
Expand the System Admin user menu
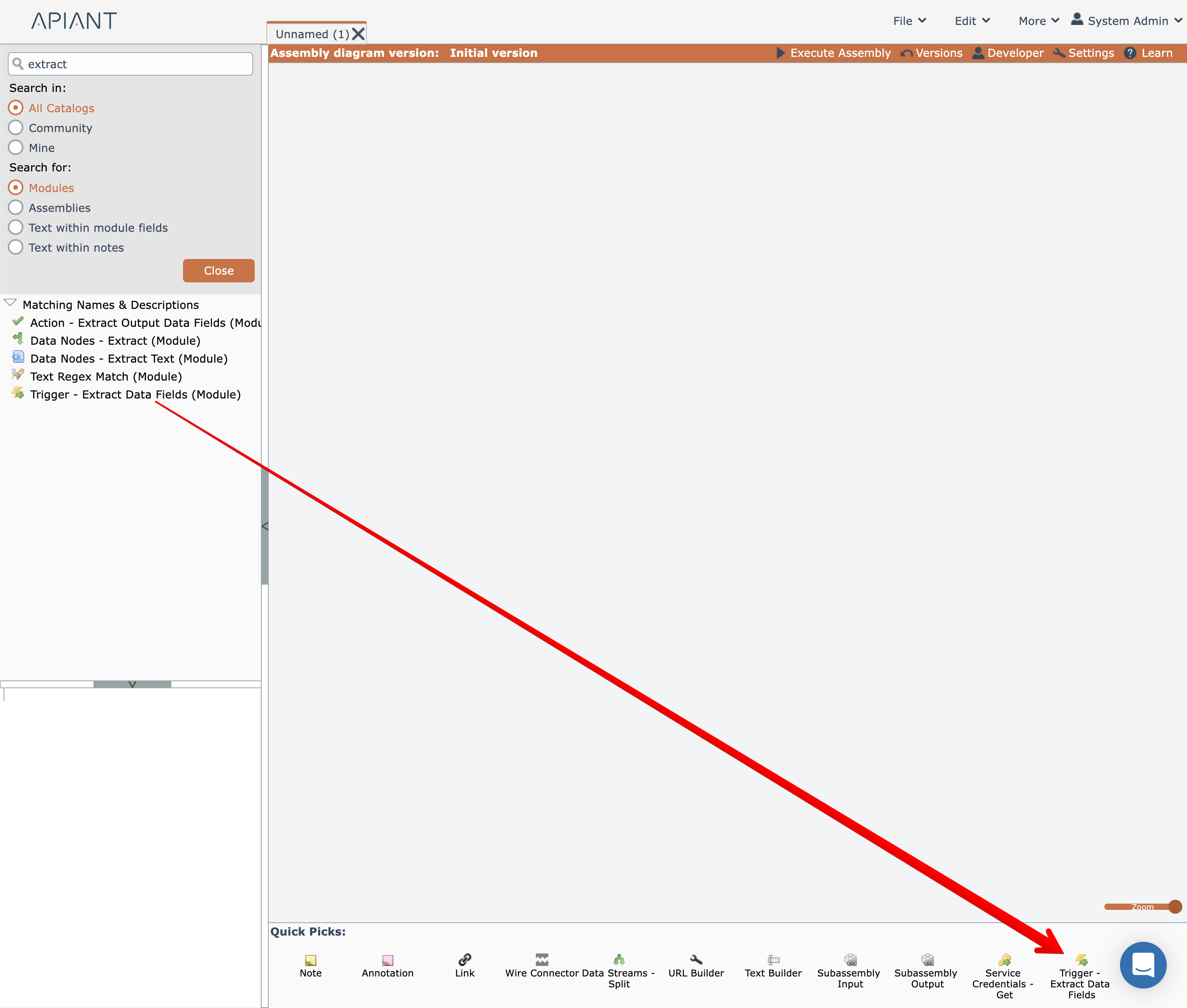[x=1127, y=21]
